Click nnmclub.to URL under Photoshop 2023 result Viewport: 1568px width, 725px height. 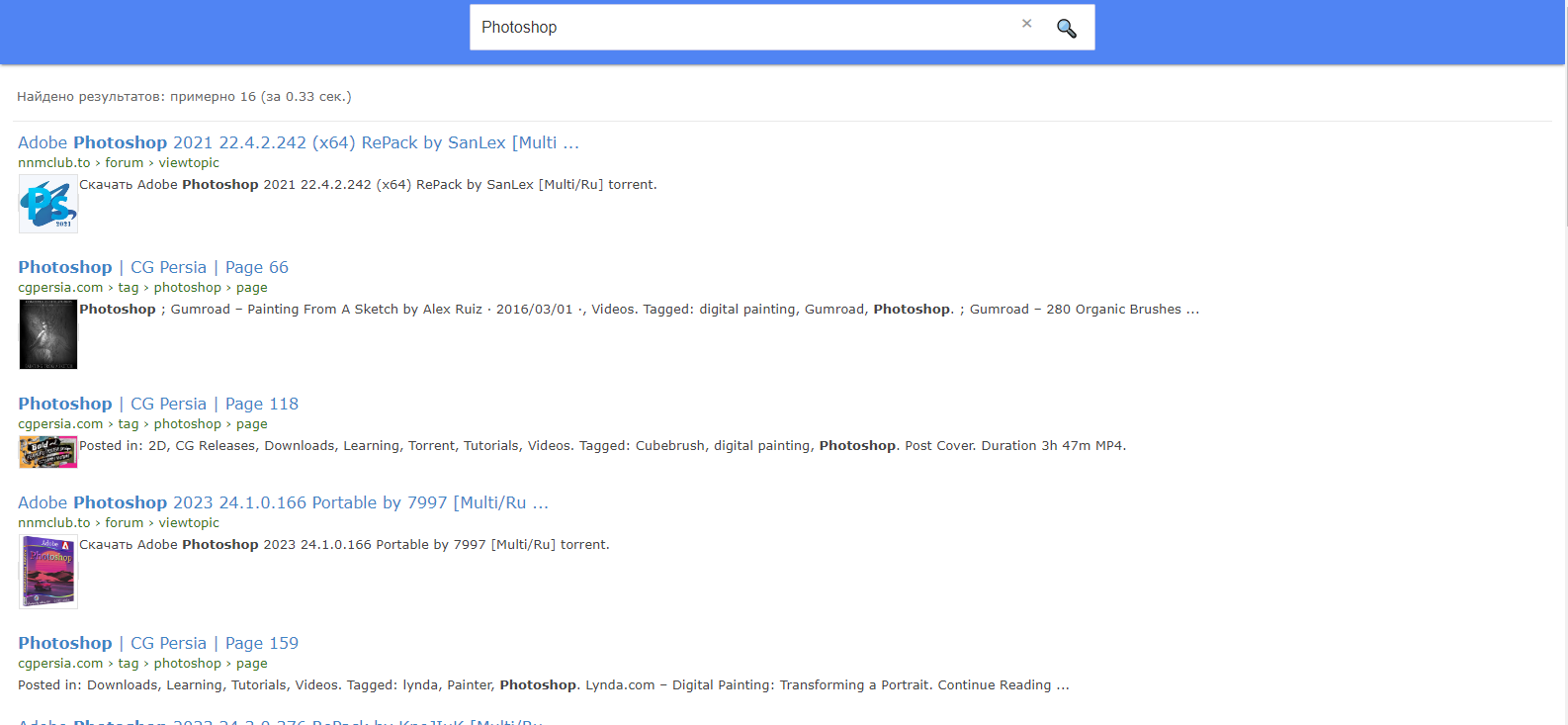(x=119, y=523)
